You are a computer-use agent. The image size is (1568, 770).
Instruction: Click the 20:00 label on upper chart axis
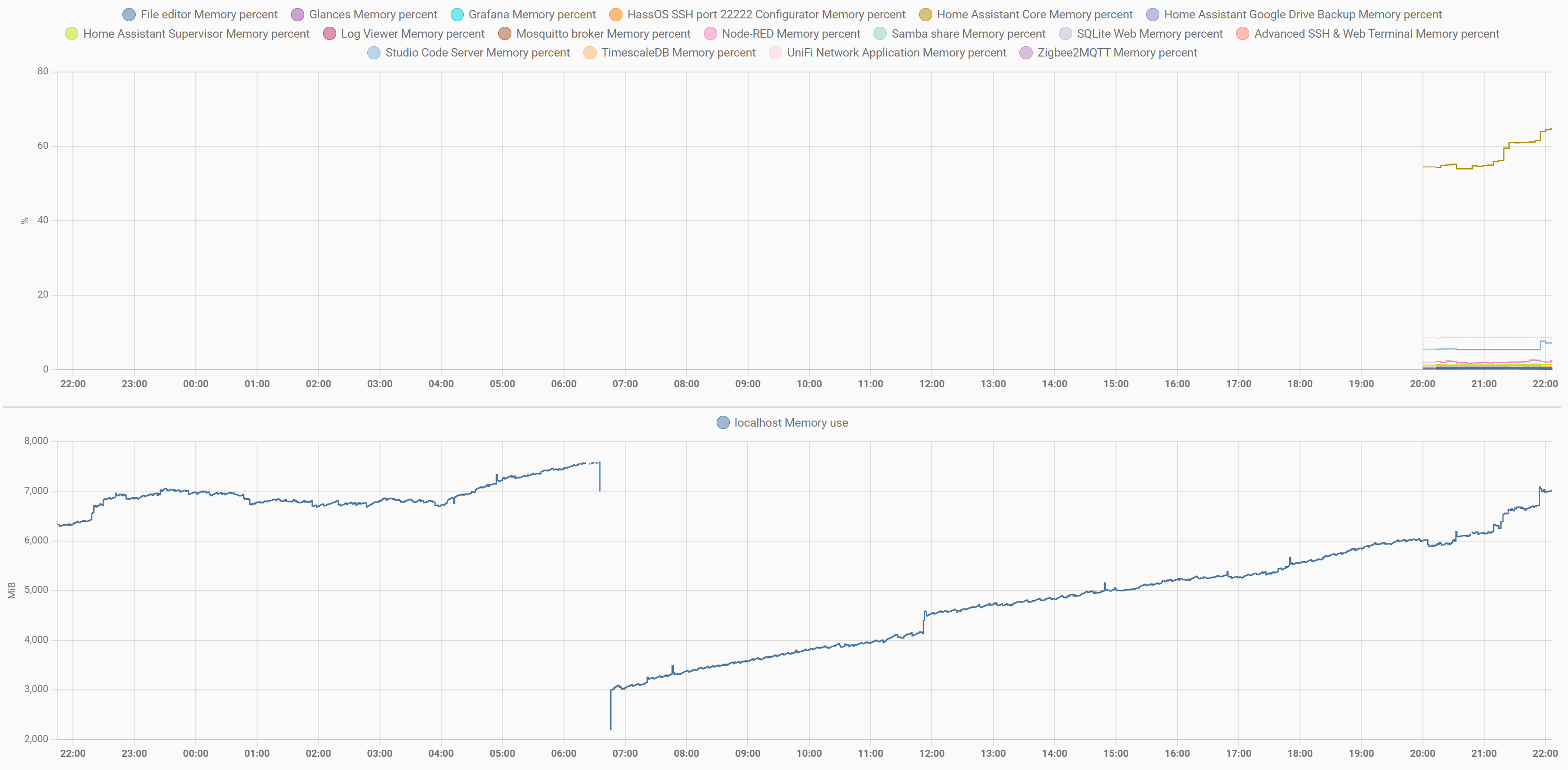pyautogui.click(x=1423, y=384)
